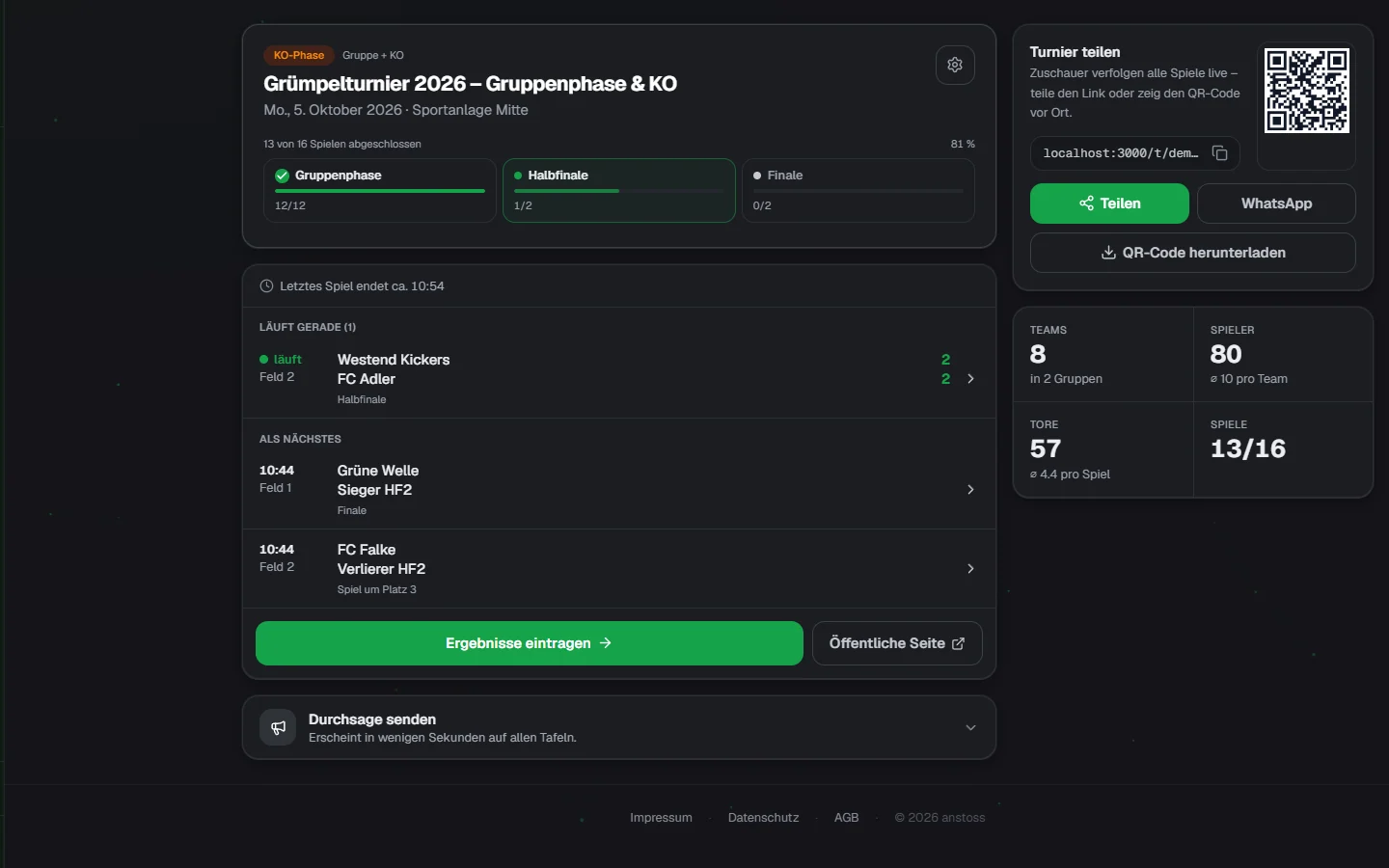Click the green Gruppenphase checkmark icon
Image resolution: width=1389 pixels, height=868 pixels.
coord(282,176)
